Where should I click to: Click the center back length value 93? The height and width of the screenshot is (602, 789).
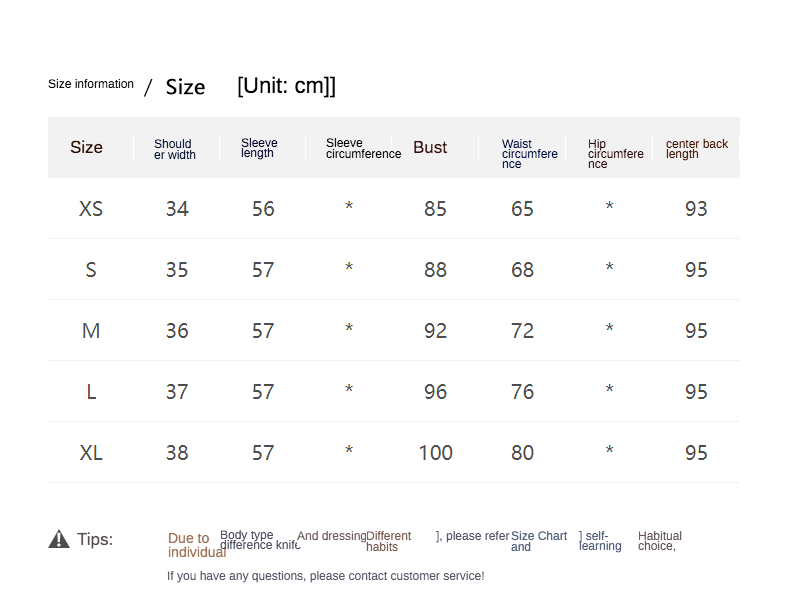pos(696,209)
